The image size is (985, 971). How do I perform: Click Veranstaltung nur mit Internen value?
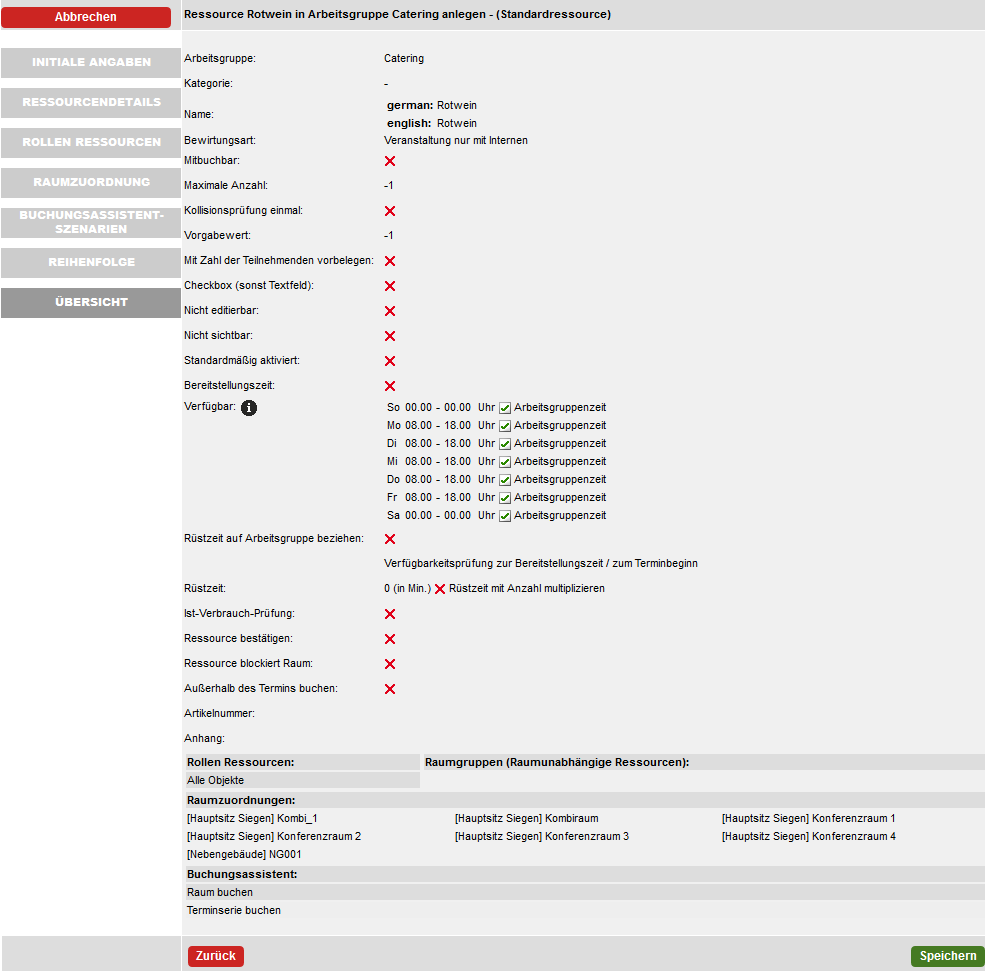coord(456,141)
